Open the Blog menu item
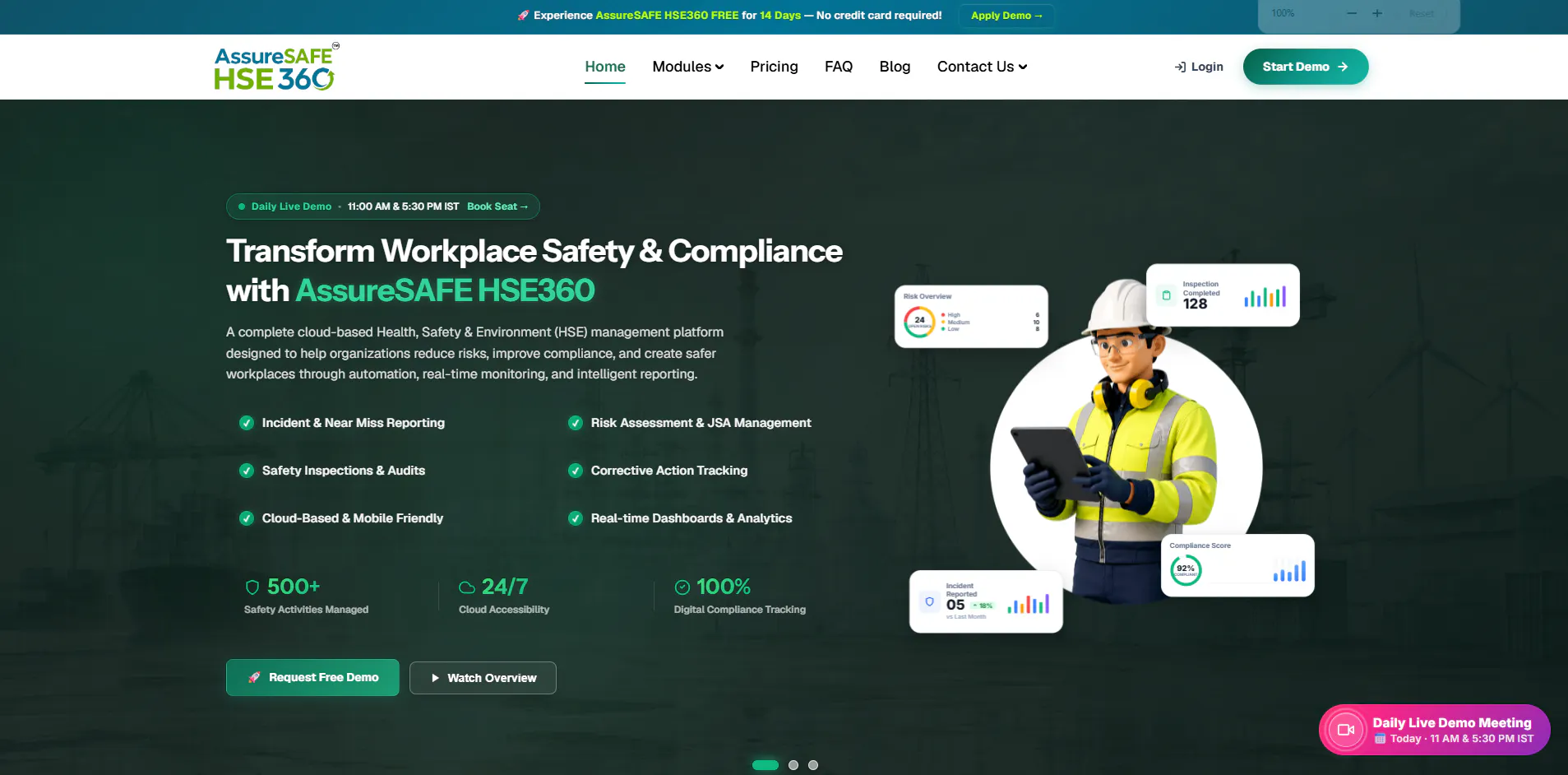The width and height of the screenshot is (1568, 775). [x=895, y=67]
